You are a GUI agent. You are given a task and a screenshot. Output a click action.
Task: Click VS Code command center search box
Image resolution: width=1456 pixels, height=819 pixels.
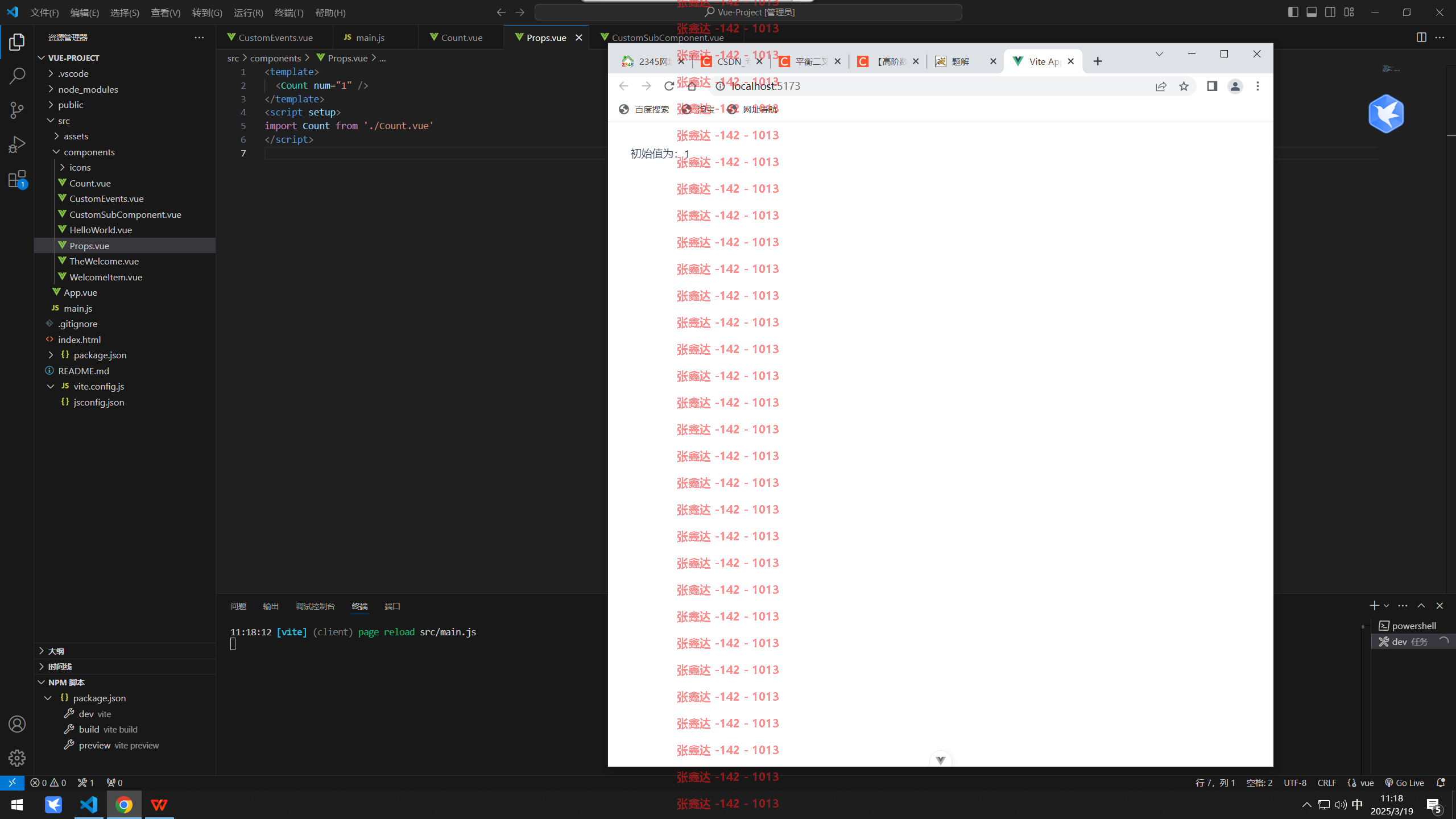click(748, 12)
